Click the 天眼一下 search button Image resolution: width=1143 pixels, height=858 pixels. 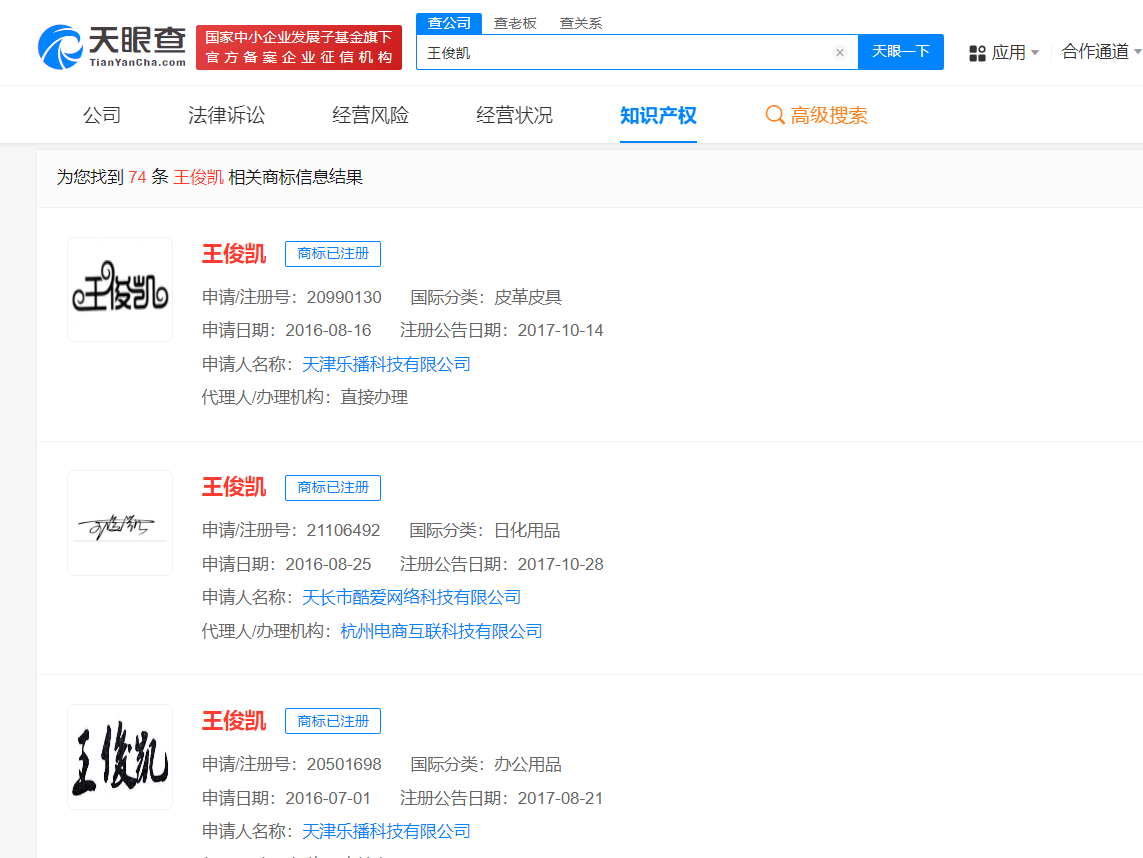[901, 52]
